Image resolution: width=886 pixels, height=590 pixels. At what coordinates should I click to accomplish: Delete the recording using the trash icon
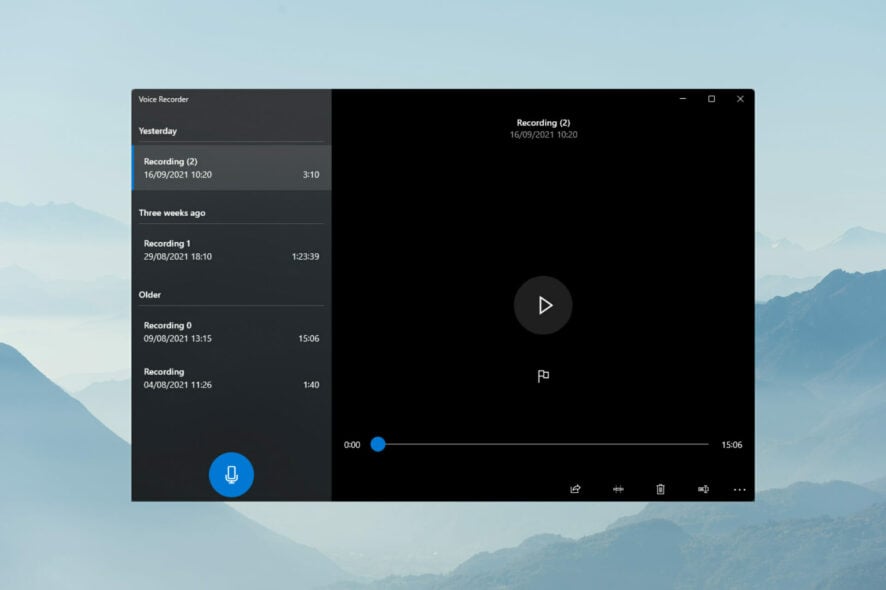point(660,489)
